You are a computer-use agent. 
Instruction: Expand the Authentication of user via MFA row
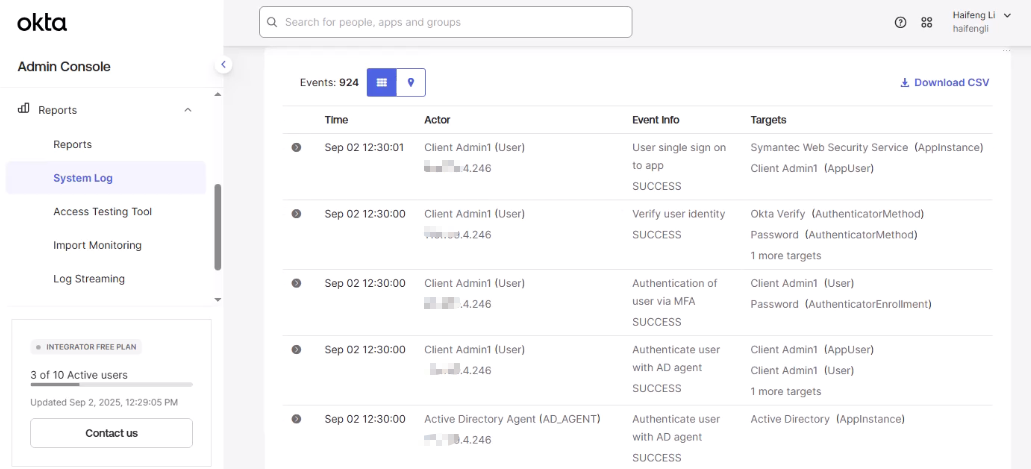tap(297, 283)
